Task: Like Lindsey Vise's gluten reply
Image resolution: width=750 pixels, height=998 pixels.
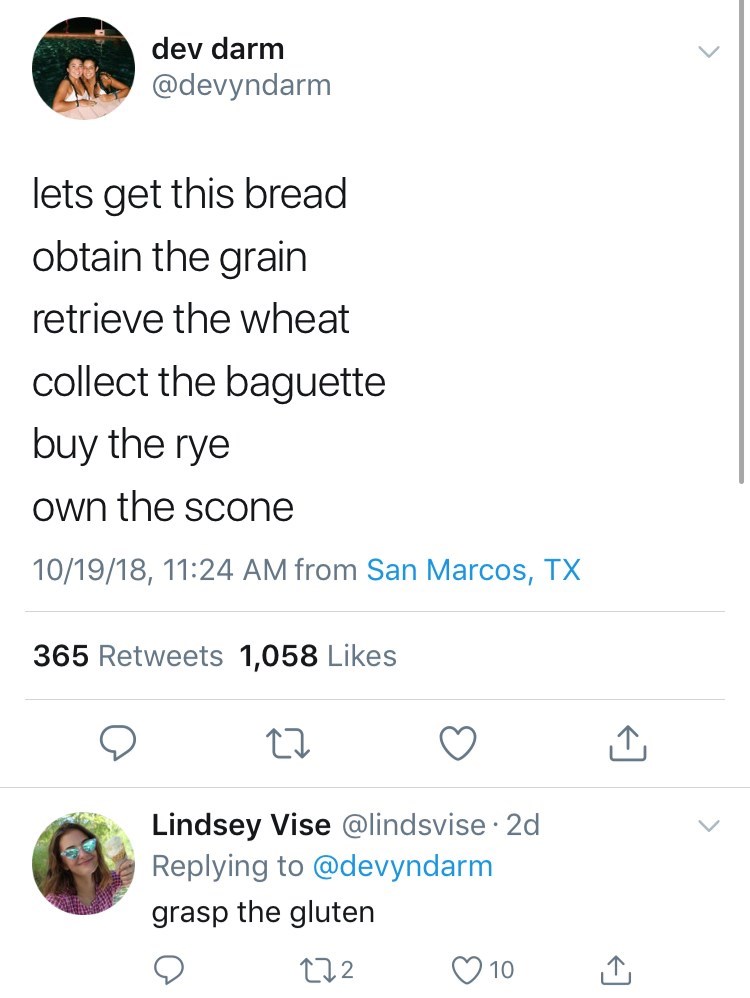Action: click(x=468, y=968)
